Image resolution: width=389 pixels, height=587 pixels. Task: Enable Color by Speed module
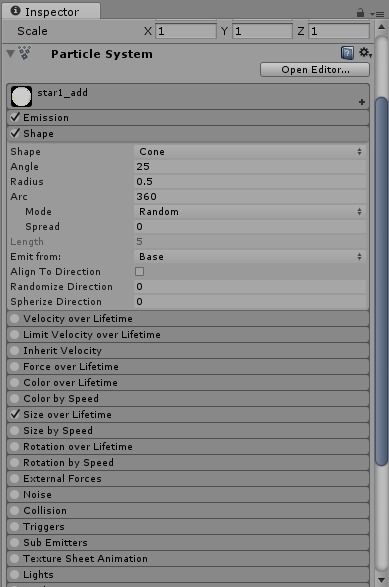coord(15,398)
